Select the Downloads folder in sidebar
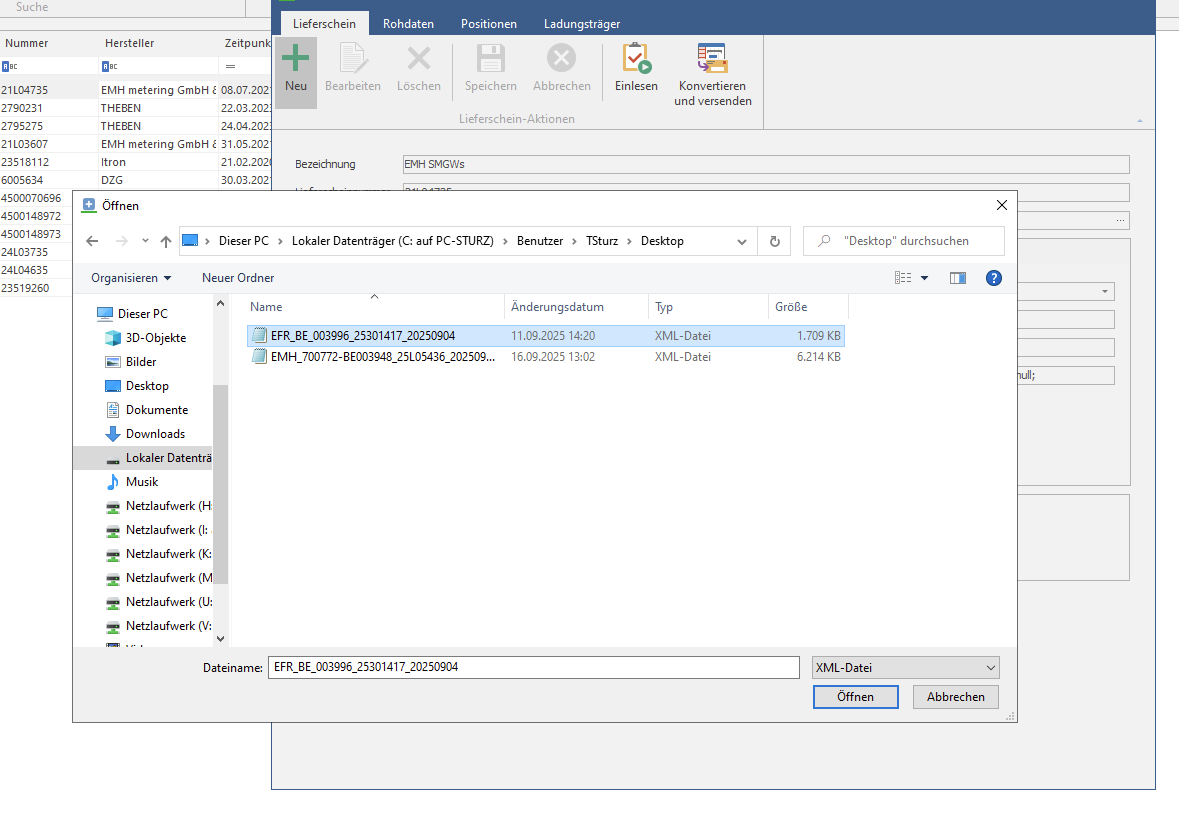The image size is (1179, 839). point(155,434)
